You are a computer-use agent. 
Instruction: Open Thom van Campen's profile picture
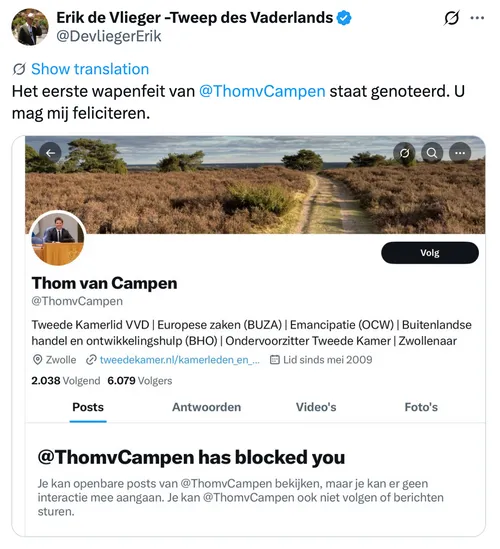coord(58,238)
